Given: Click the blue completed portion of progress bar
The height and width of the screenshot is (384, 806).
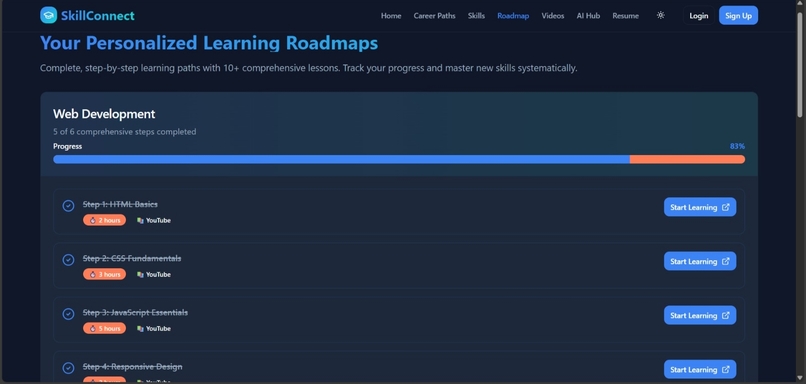Looking at the screenshot, I should click(x=341, y=159).
